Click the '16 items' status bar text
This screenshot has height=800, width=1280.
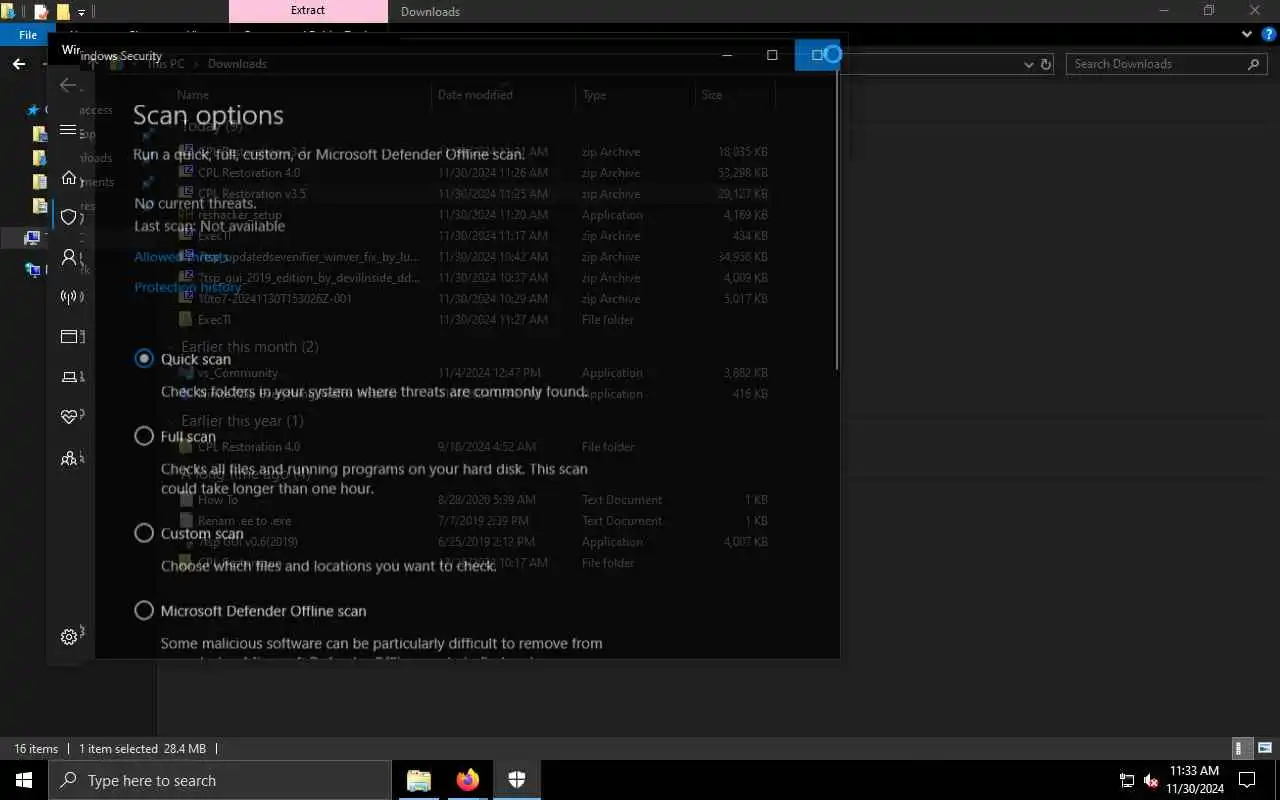point(36,748)
